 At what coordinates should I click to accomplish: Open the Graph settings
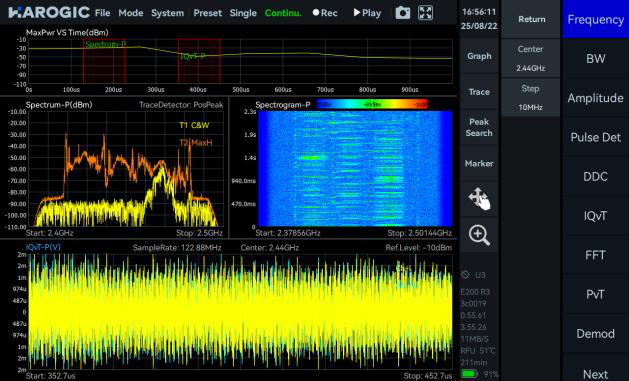479,56
